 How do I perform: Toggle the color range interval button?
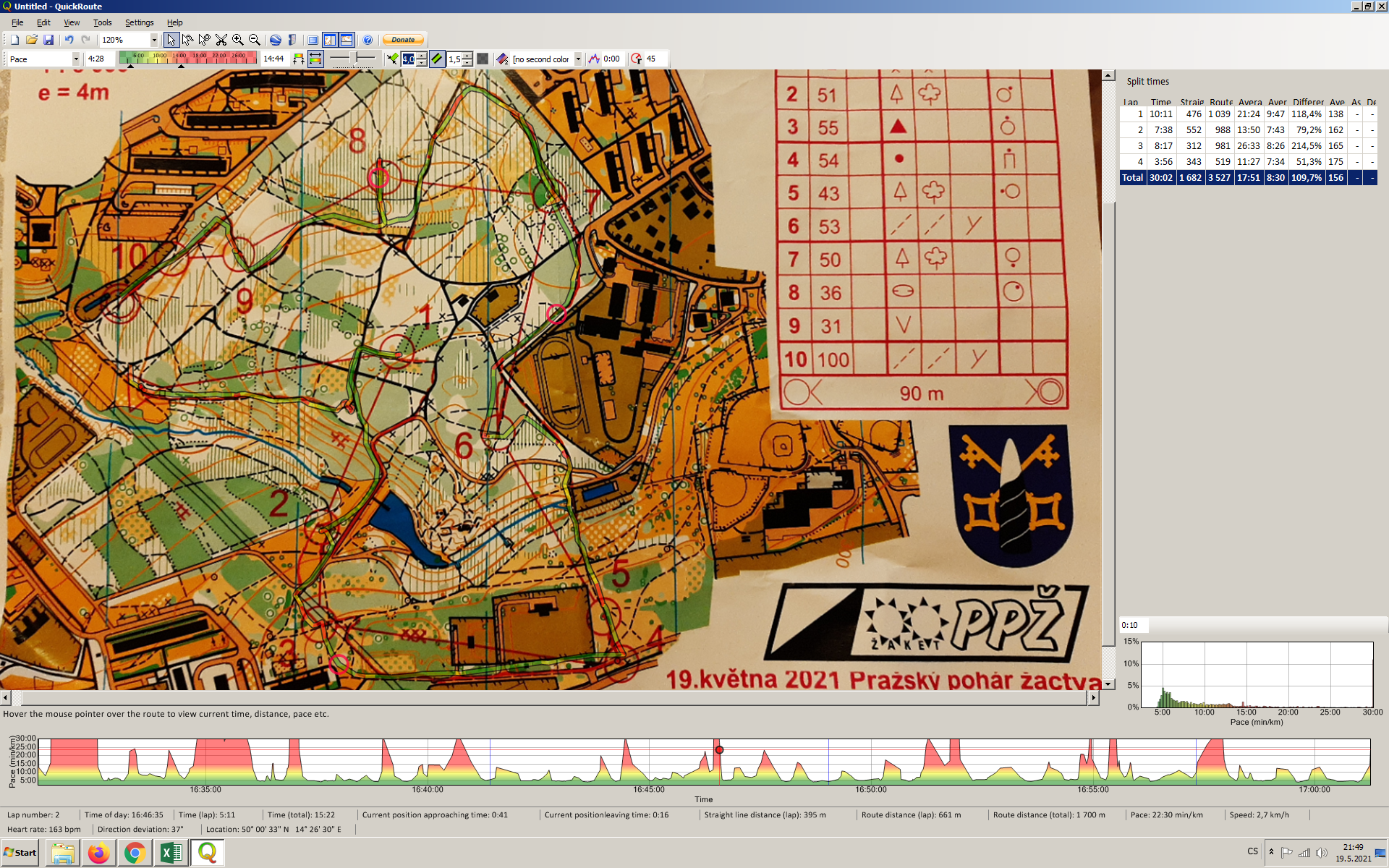click(315, 59)
